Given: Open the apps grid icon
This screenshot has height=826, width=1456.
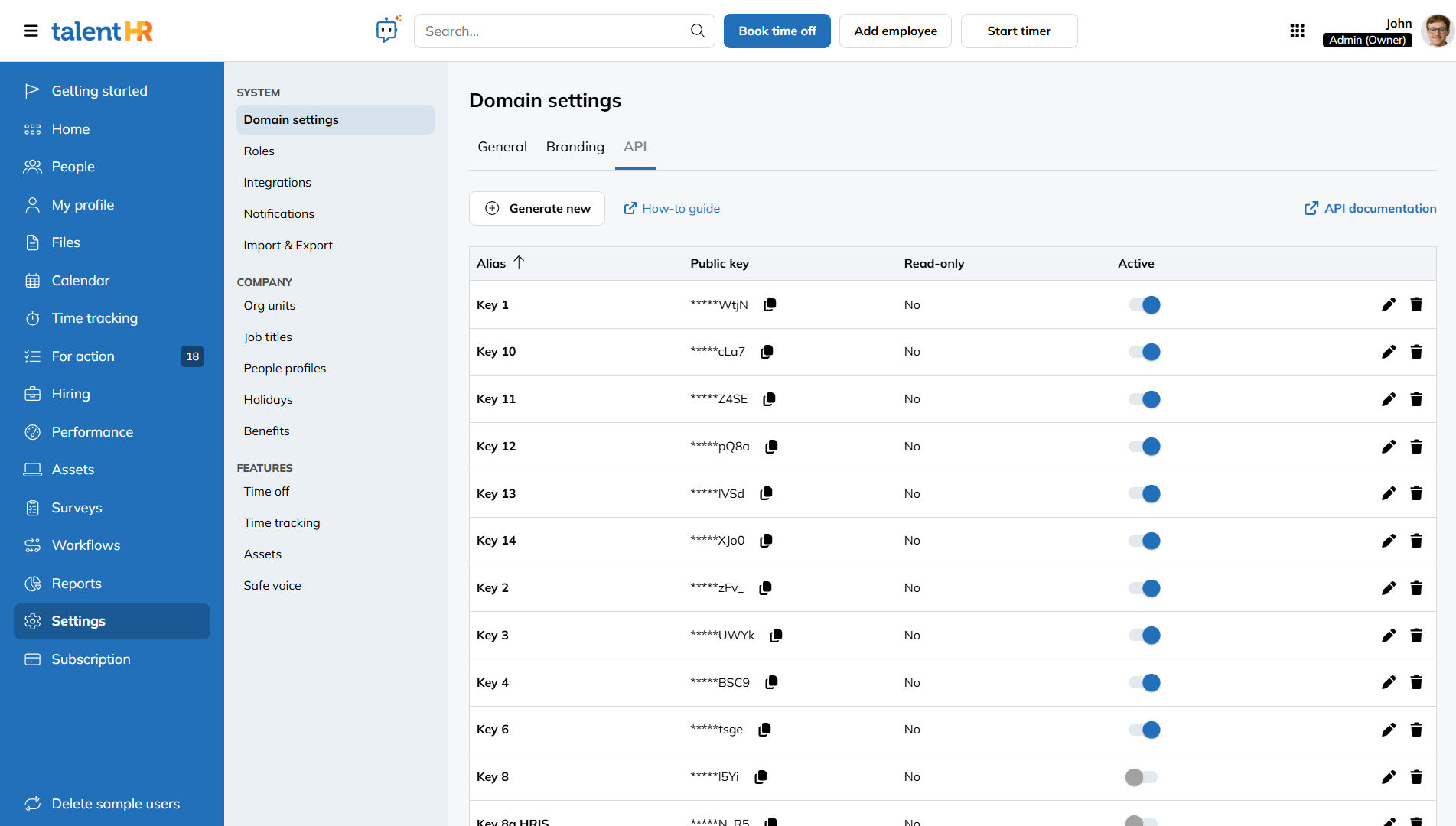Looking at the screenshot, I should coord(1297,31).
